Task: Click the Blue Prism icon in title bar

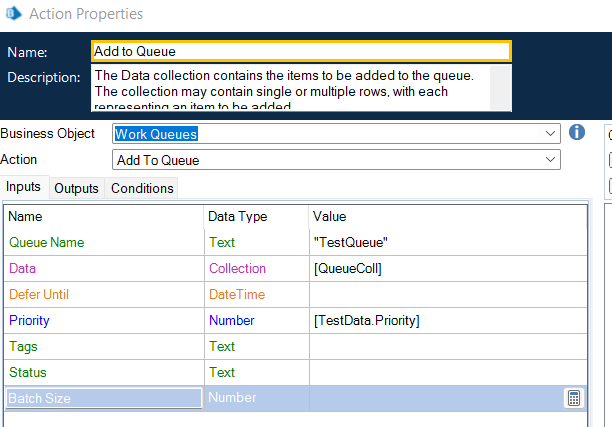Action: point(13,14)
